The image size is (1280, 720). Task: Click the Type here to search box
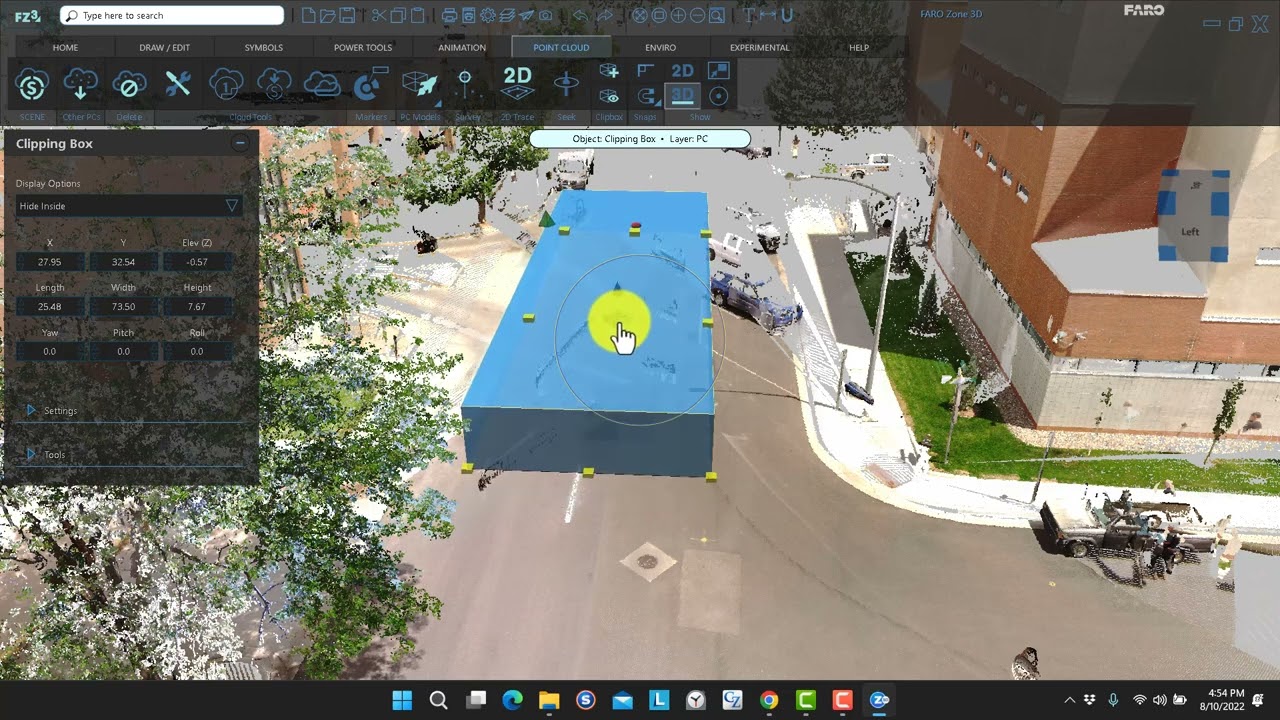pyautogui.click(x=172, y=16)
